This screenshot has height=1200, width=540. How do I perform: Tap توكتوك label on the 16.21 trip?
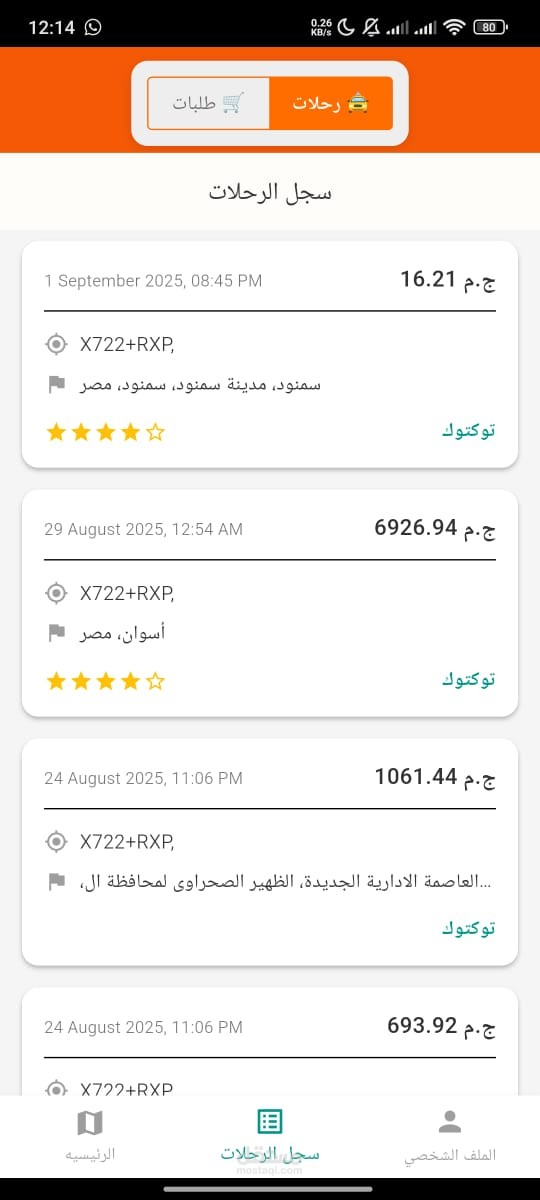coord(469,431)
